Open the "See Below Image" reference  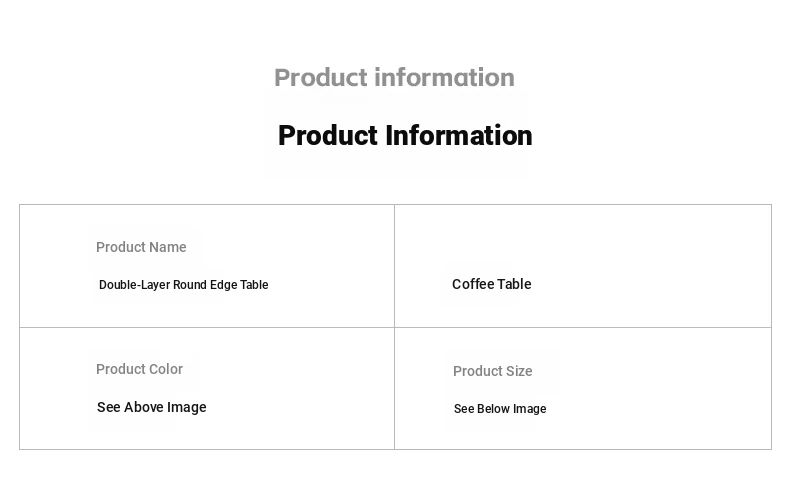tap(499, 409)
